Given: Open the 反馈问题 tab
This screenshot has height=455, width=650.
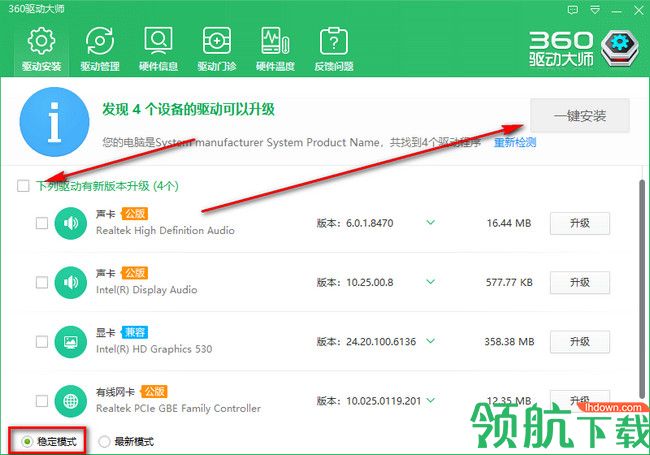Looking at the screenshot, I should pyautogui.click(x=334, y=50).
